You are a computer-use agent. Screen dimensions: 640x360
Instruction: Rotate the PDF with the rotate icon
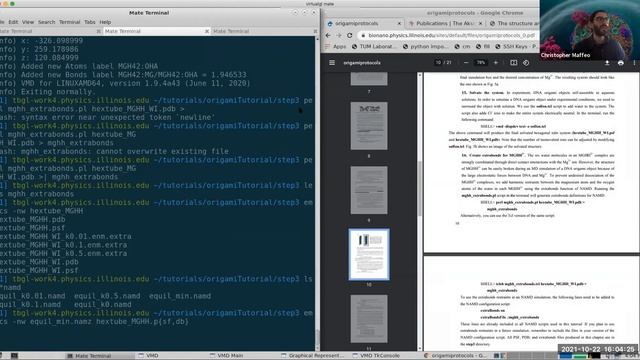[526, 63]
